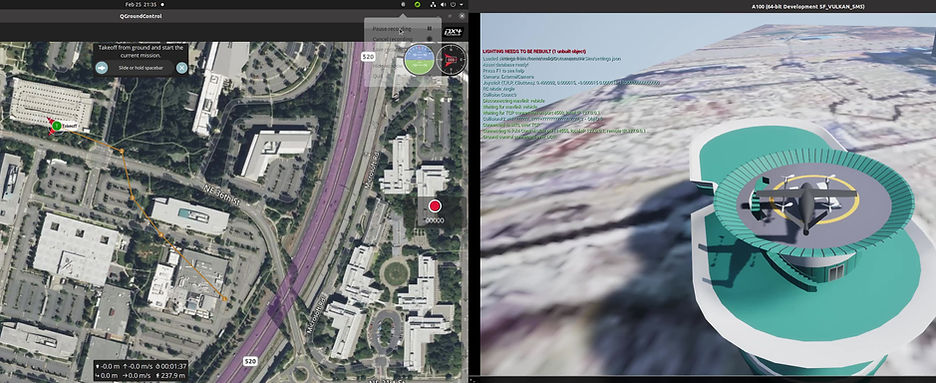Dismiss the takeoff confirmation with the X icon
Screen dimensions: 936x383
[181, 68]
